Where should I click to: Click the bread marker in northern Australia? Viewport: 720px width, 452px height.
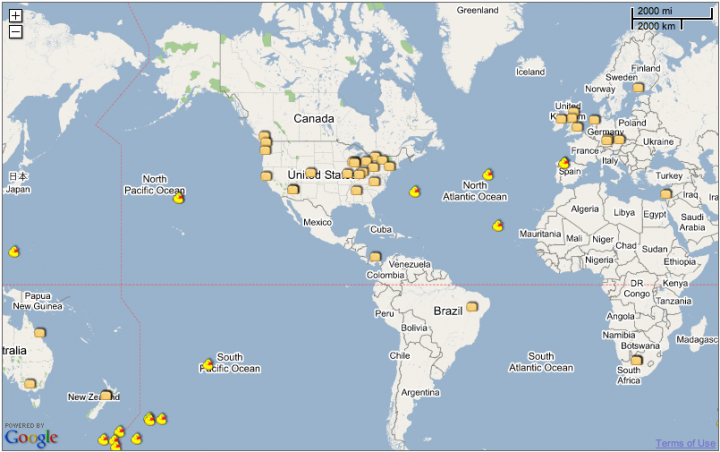click(40, 332)
